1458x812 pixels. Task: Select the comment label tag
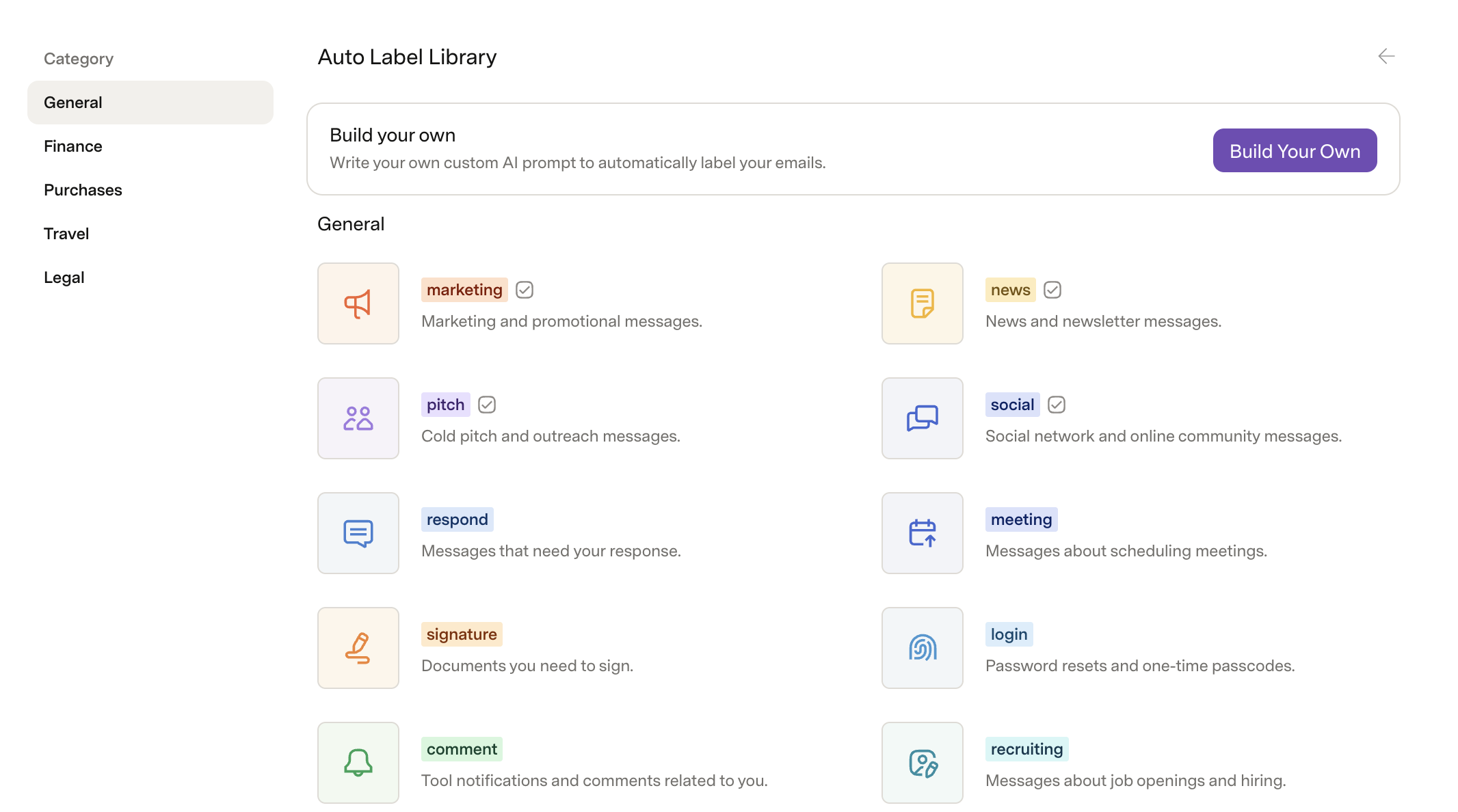tap(462, 749)
